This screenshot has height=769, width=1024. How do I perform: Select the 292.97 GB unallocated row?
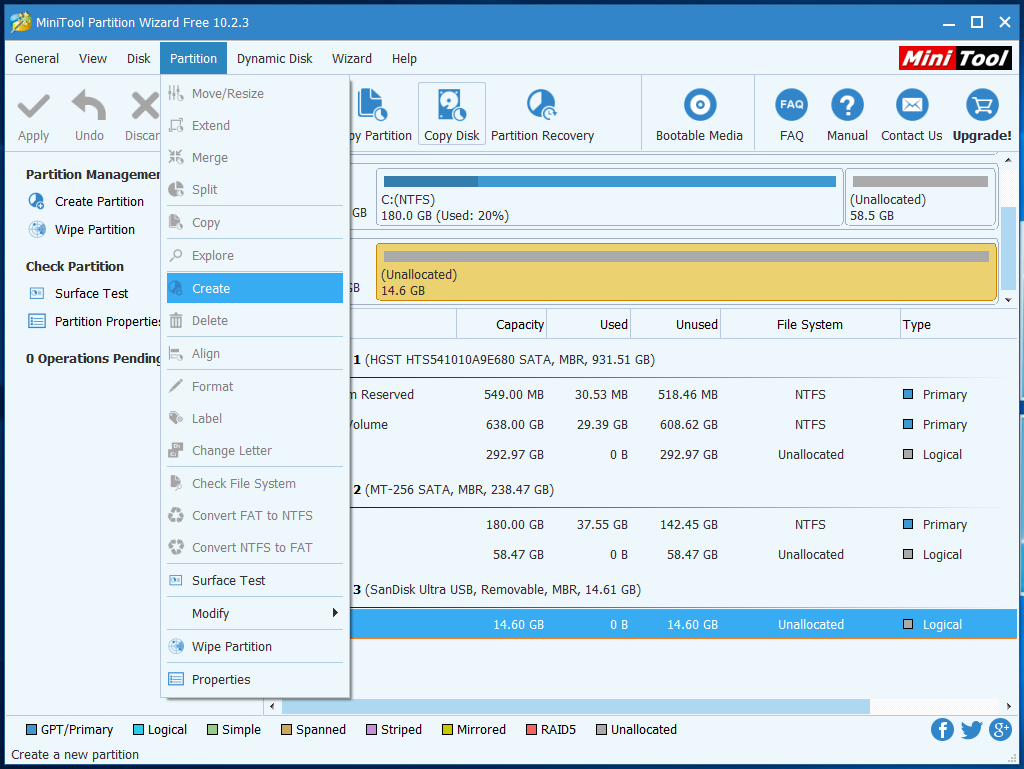point(683,455)
